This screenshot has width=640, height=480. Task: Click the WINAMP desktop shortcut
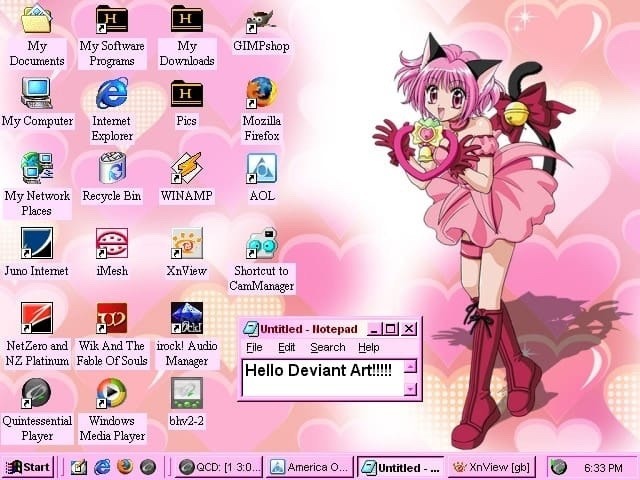pyautogui.click(x=187, y=169)
